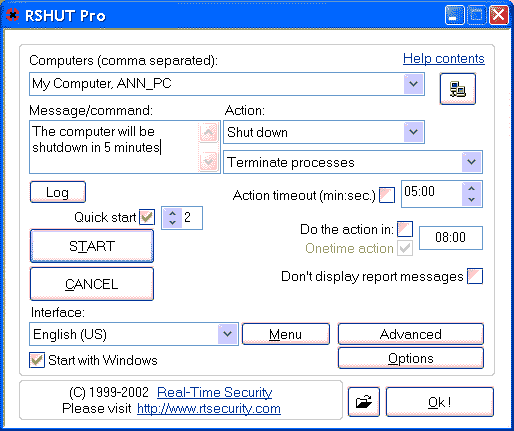Open the Help contents link
Image resolution: width=514 pixels, height=431 pixels.
click(x=444, y=59)
